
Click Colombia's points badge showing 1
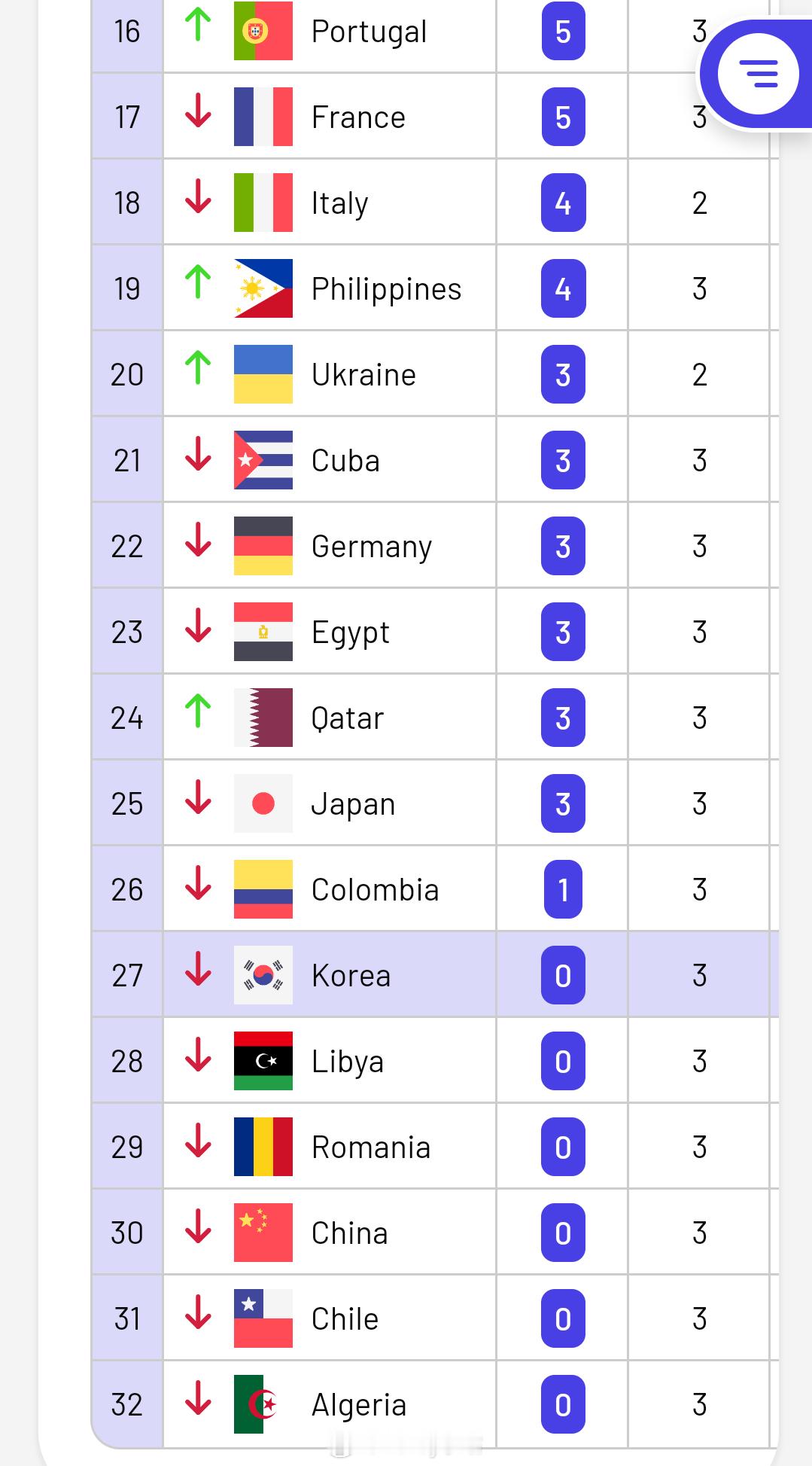(563, 889)
